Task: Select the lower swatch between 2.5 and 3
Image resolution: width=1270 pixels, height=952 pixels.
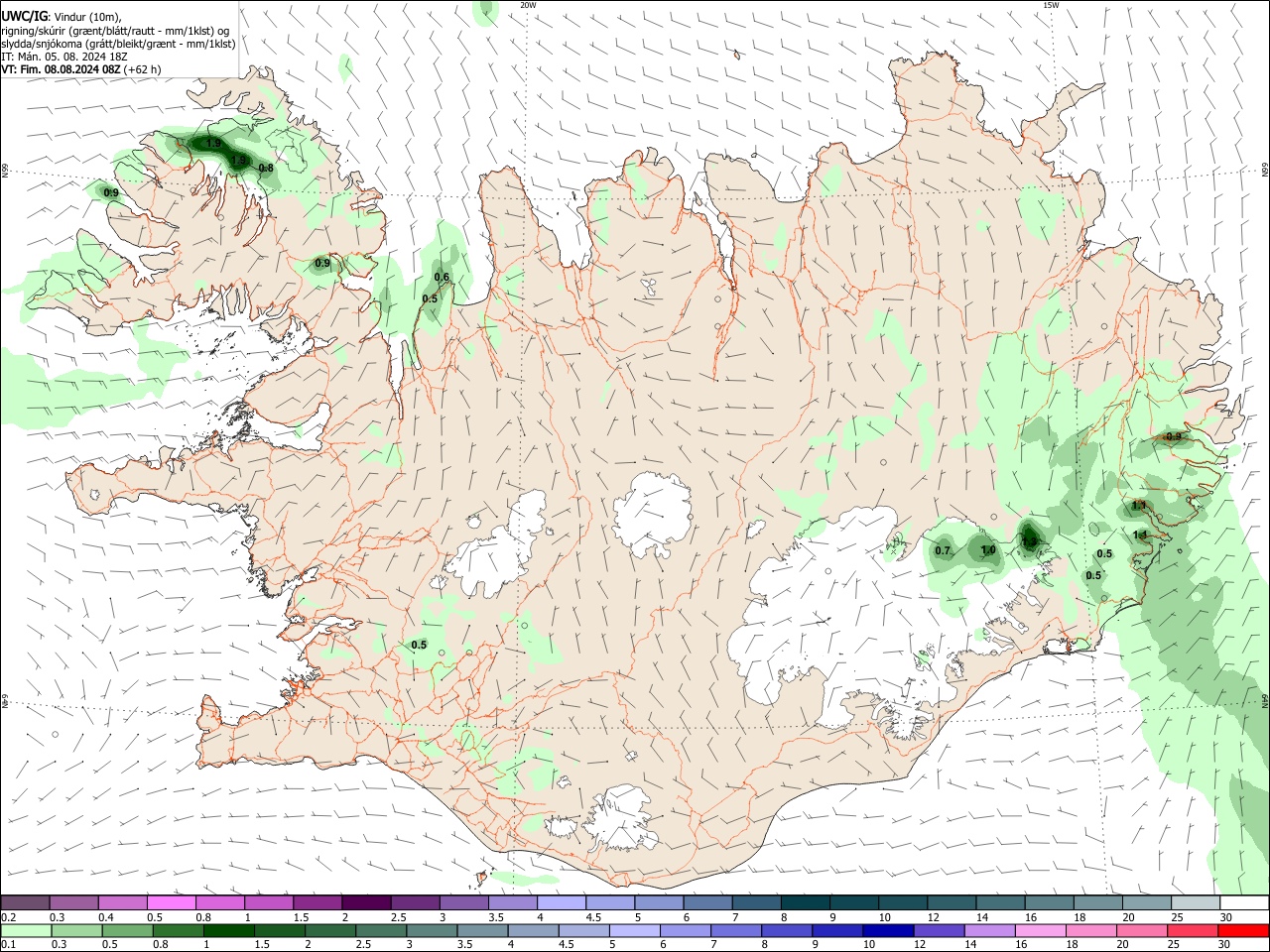Action: coord(381,930)
